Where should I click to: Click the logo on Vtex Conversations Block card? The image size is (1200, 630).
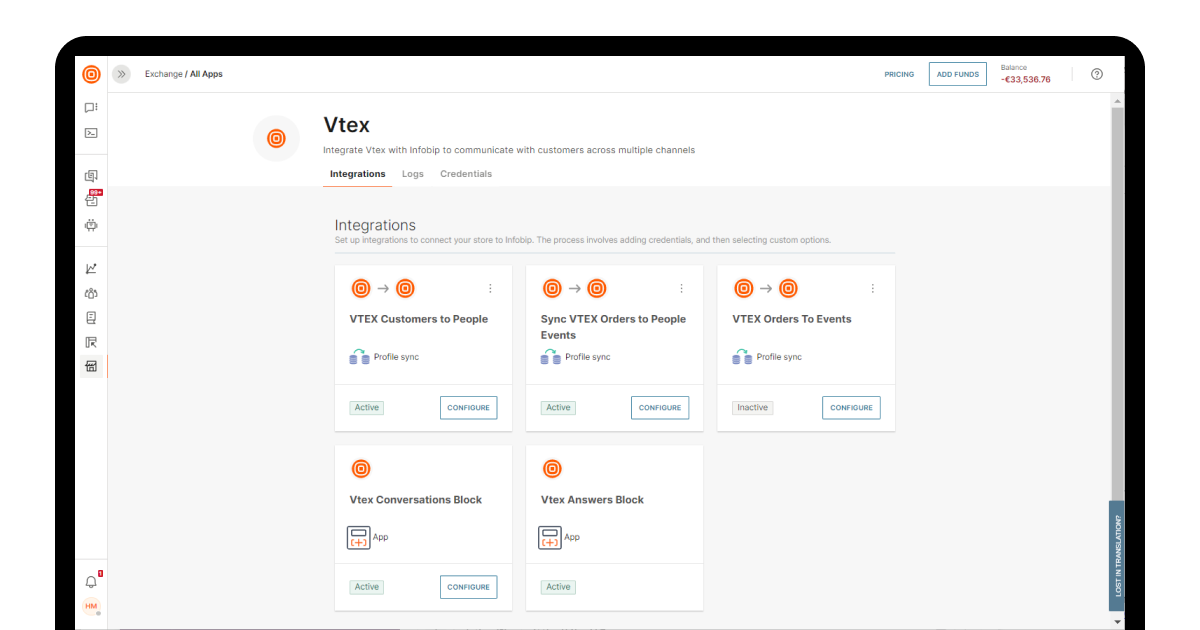pyautogui.click(x=361, y=469)
